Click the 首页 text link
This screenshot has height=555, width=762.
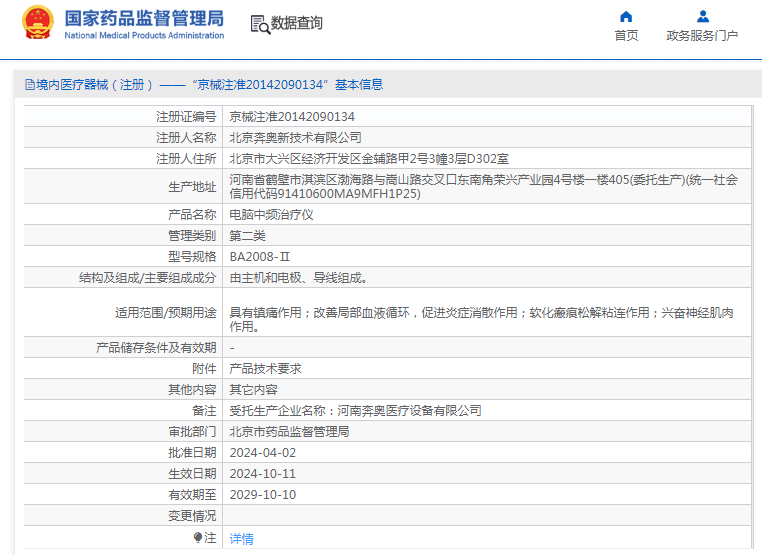coord(626,35)
